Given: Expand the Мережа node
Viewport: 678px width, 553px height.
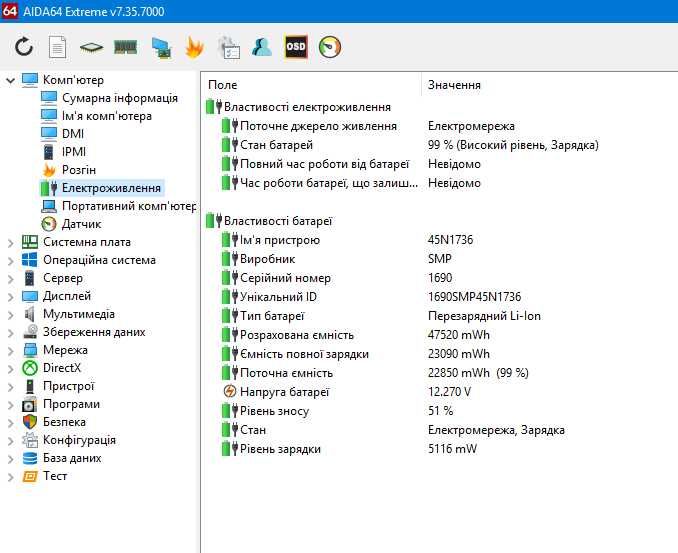Looking at the screenshot, I should [x=11, y=351].
